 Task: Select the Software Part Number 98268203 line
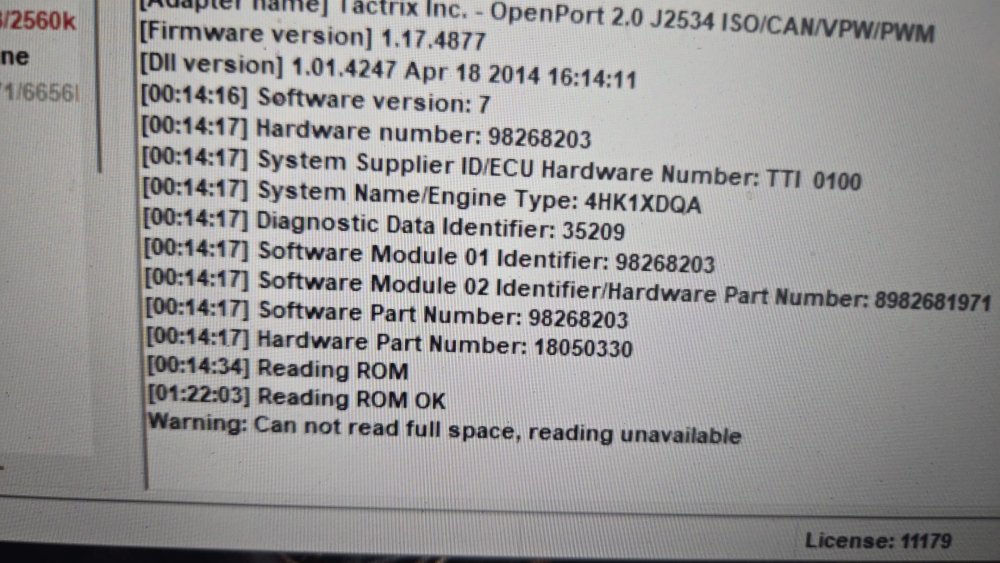(x=386, y=314)
